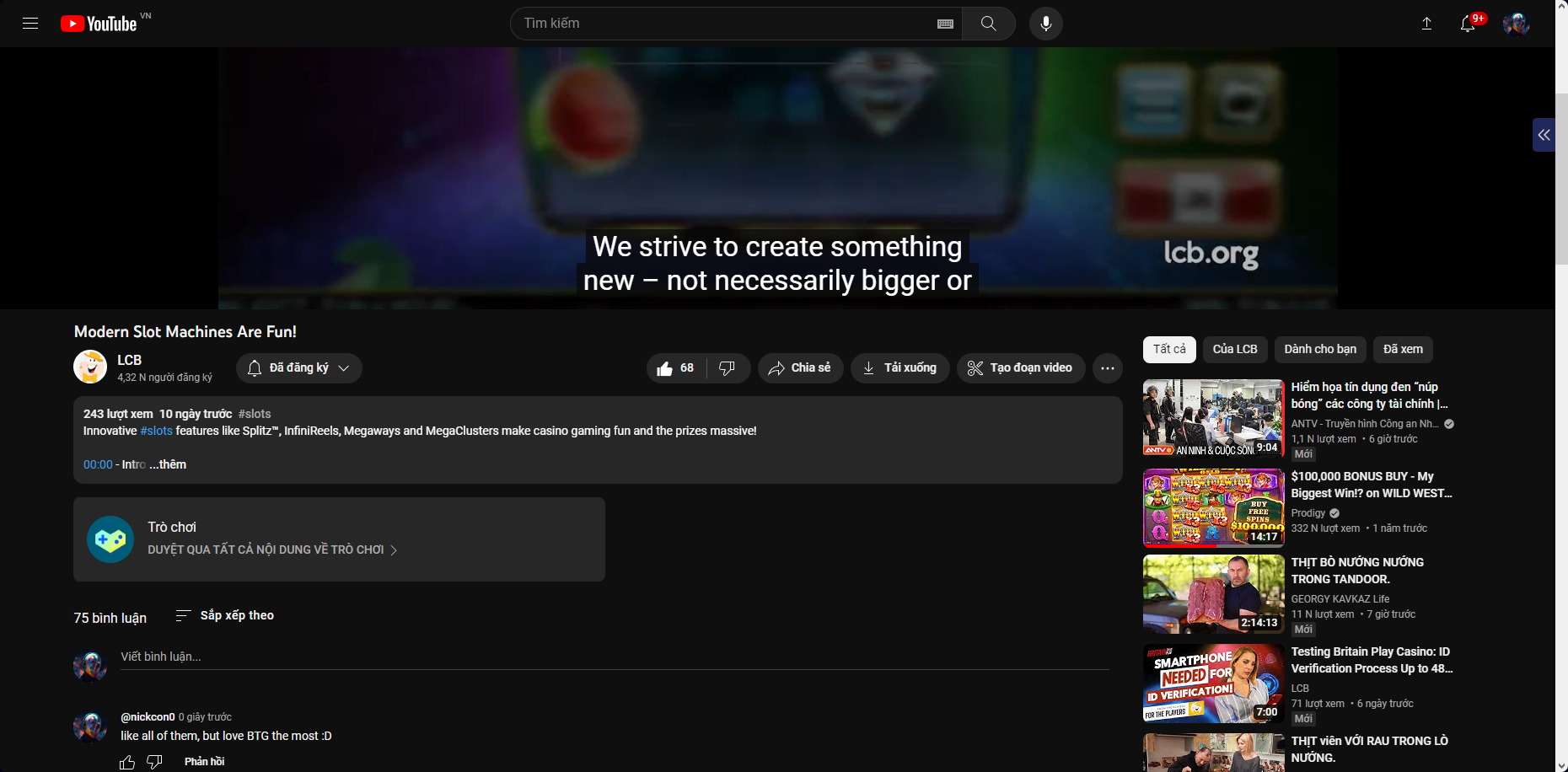Open the #slots hashtag next to upload date
The image size is (1568, 772).
255,414
